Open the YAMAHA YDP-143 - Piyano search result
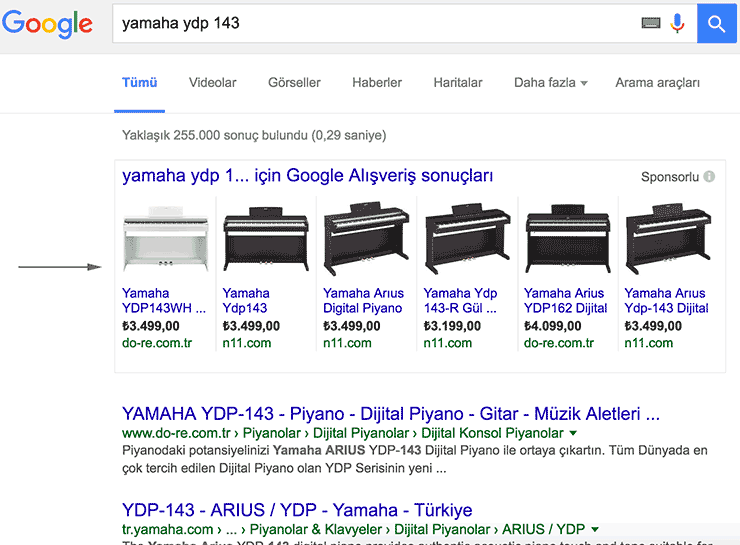Screen dimensions: 740x545 pos(391,414)
